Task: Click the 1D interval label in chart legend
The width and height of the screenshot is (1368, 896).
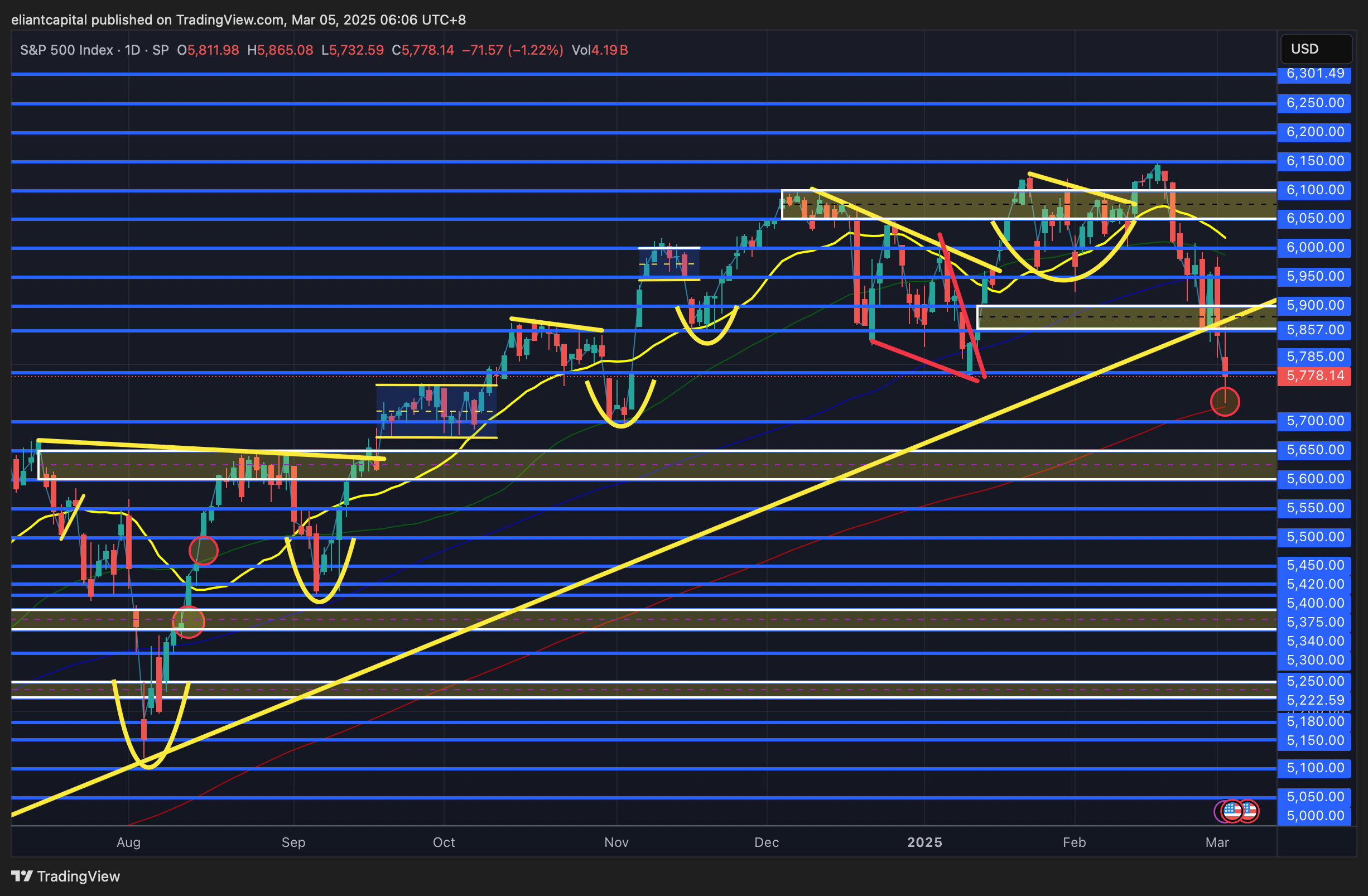Action: click(x=132, y=50)
